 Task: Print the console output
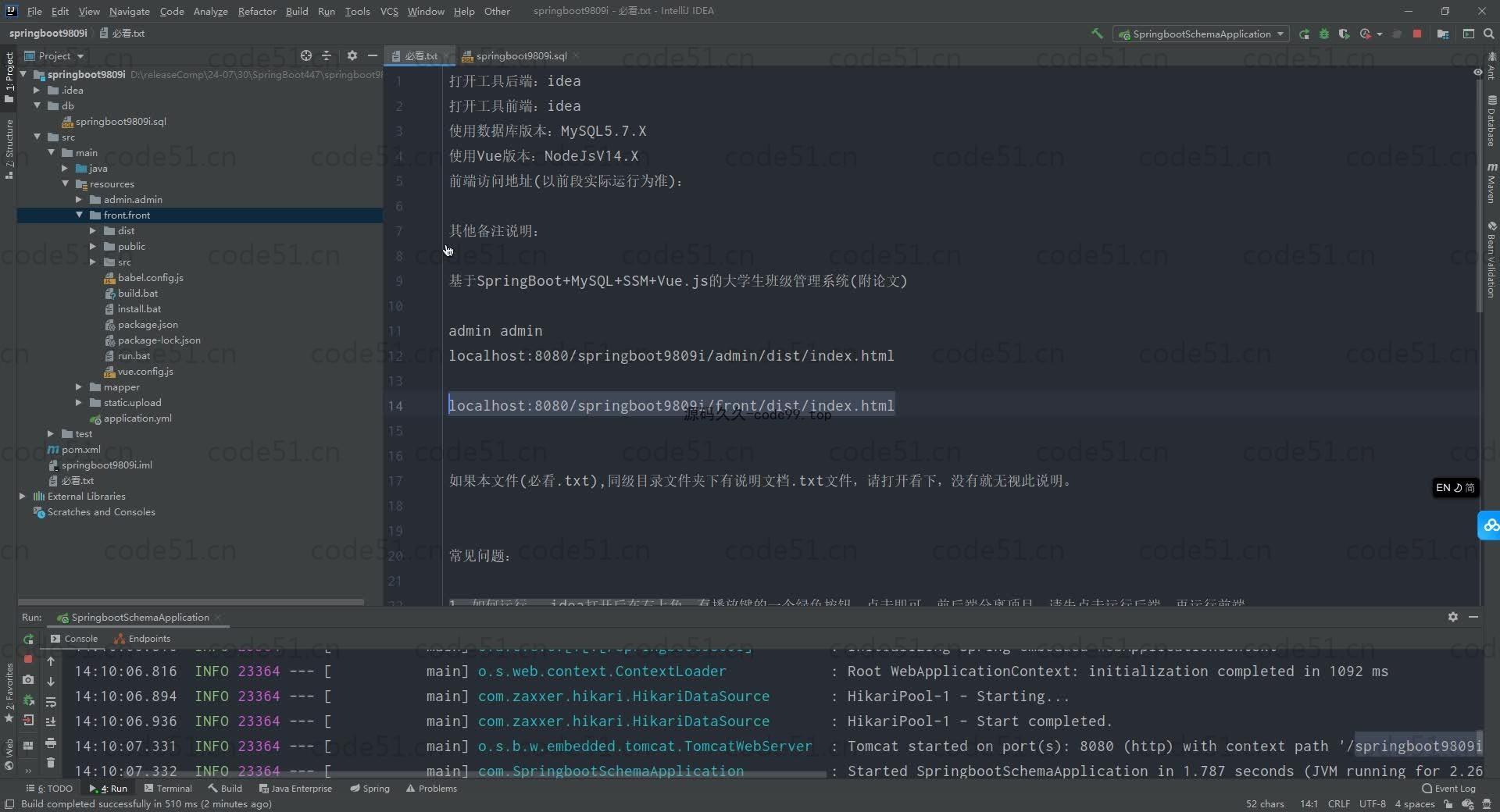(51, 743)
